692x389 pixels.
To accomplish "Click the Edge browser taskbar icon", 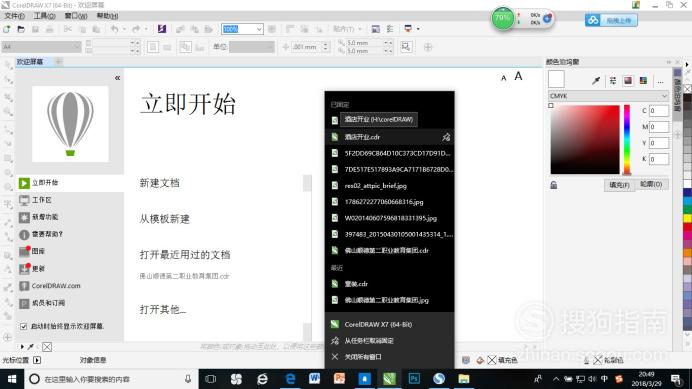I will (290, 379).
